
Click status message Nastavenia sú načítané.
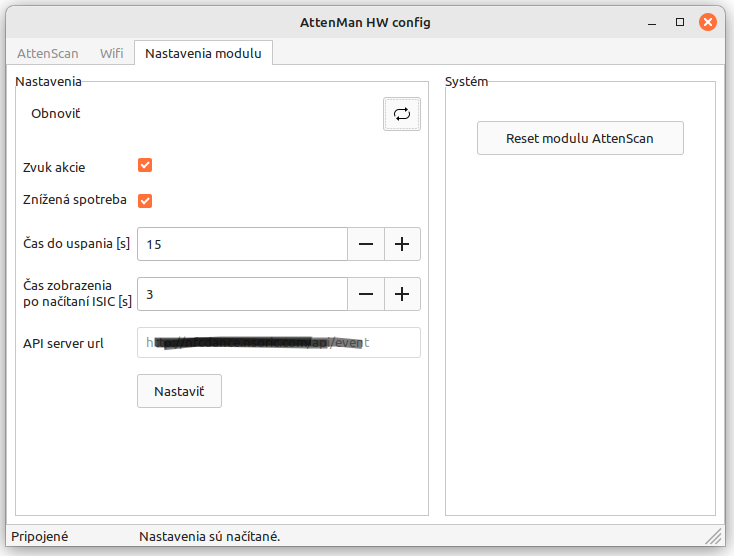click(x=210, y=536)
